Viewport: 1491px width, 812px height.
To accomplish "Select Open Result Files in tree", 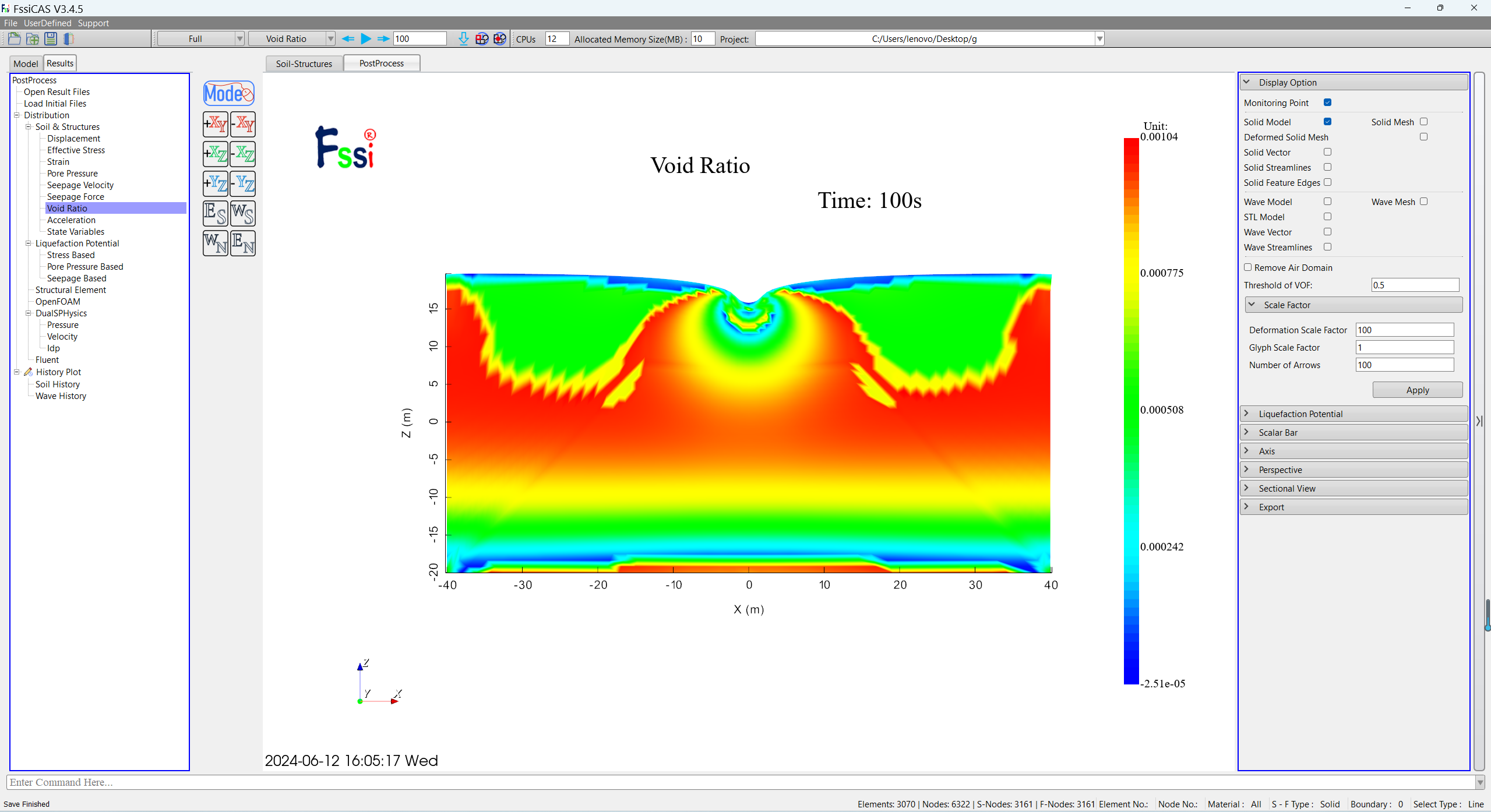I will tap(57, 91).
